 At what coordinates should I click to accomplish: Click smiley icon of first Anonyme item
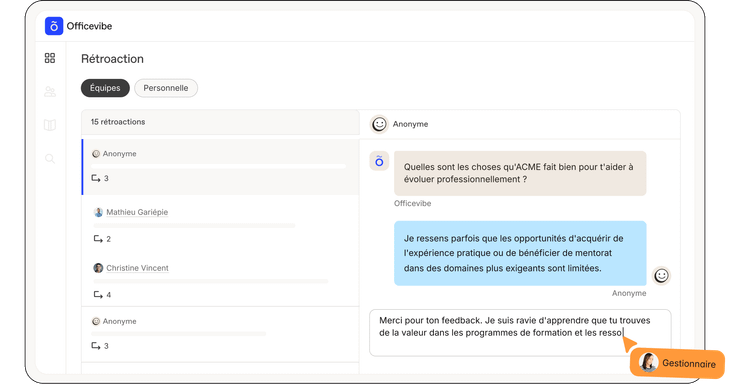96,154
